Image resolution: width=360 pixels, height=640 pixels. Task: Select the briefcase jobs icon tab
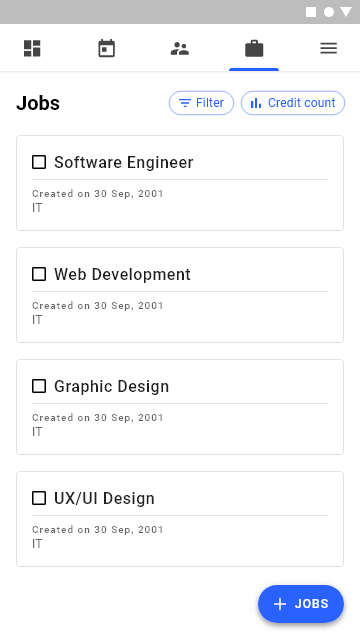254,48
